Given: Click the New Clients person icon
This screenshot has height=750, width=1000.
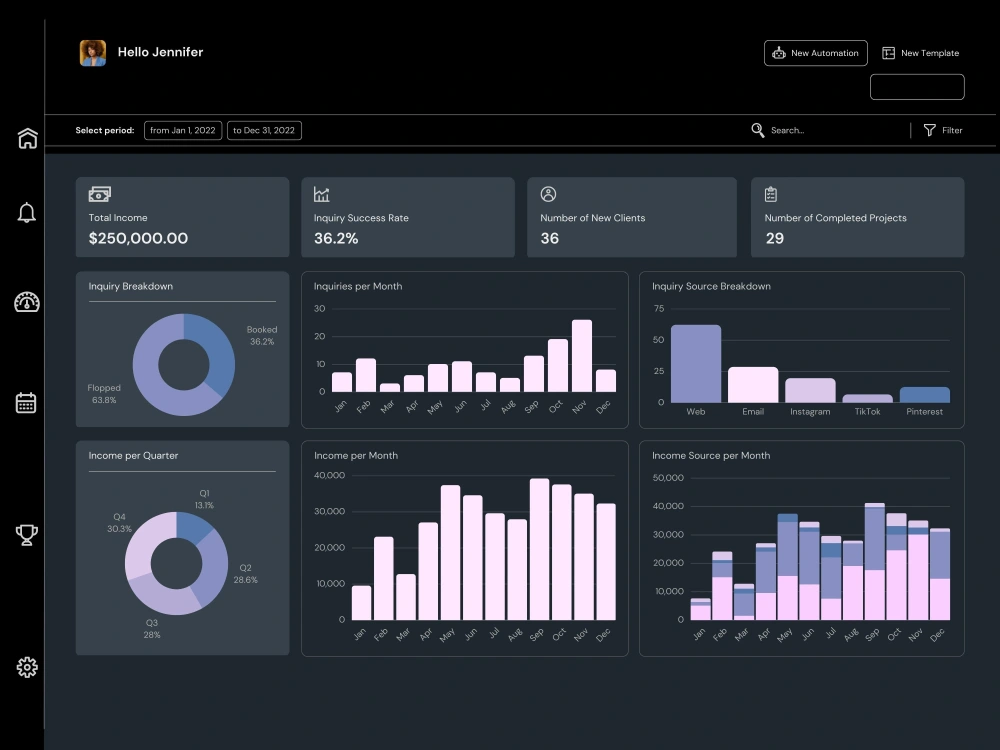Looking at the screenshot, I should 548,194.
